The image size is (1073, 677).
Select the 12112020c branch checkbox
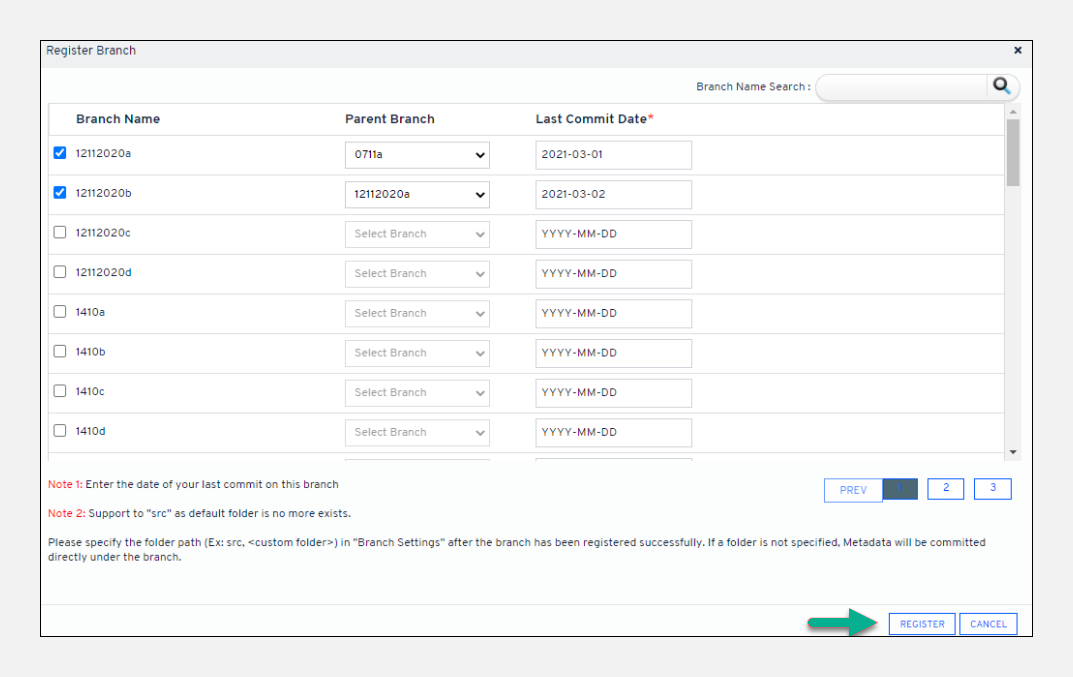pos(60,233)
